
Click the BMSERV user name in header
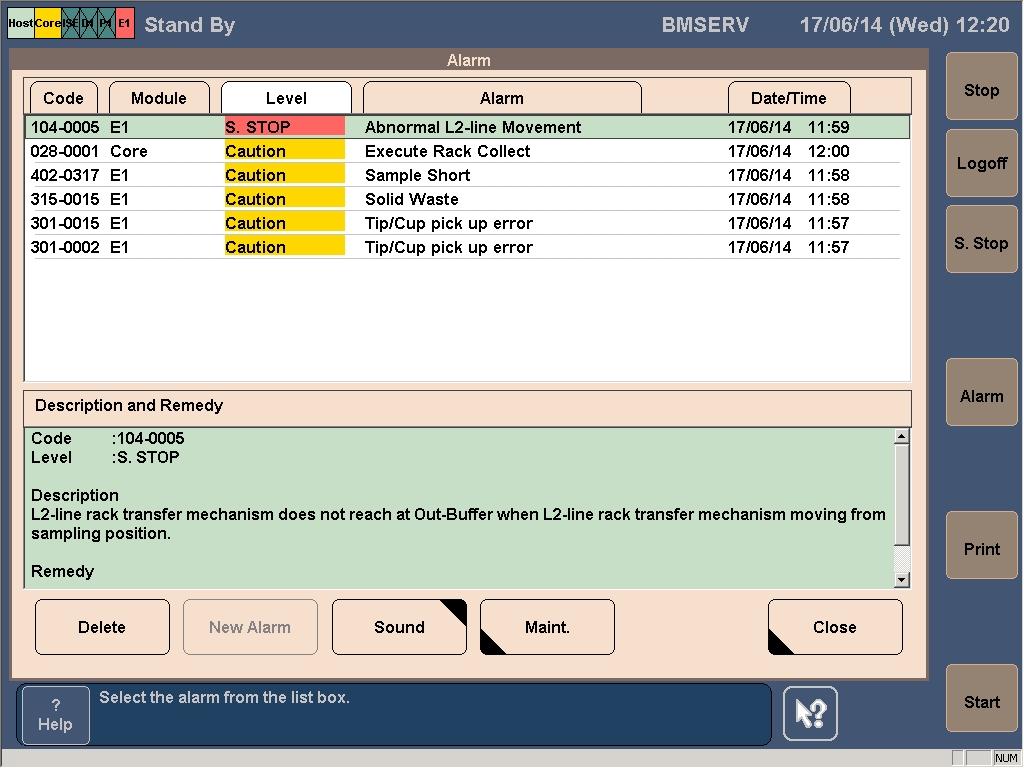[x=705, y=25]
